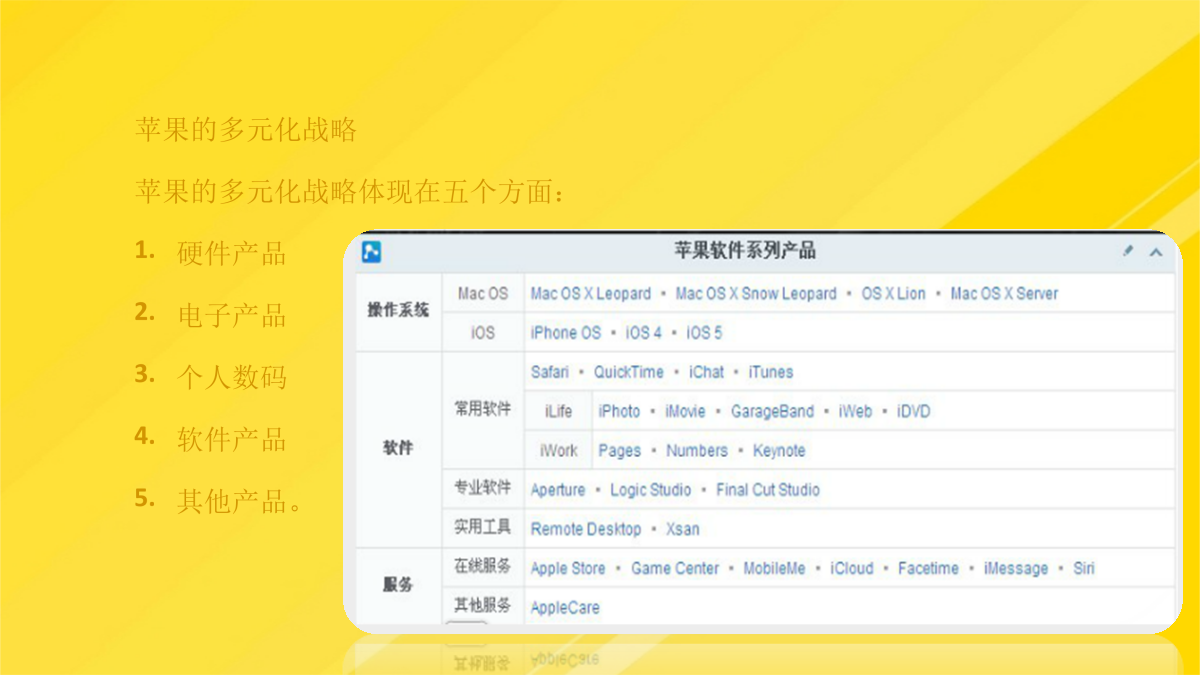This screenshot has height=675, width=1200.
Task: Select the 服务 row header
Action: 398,585
